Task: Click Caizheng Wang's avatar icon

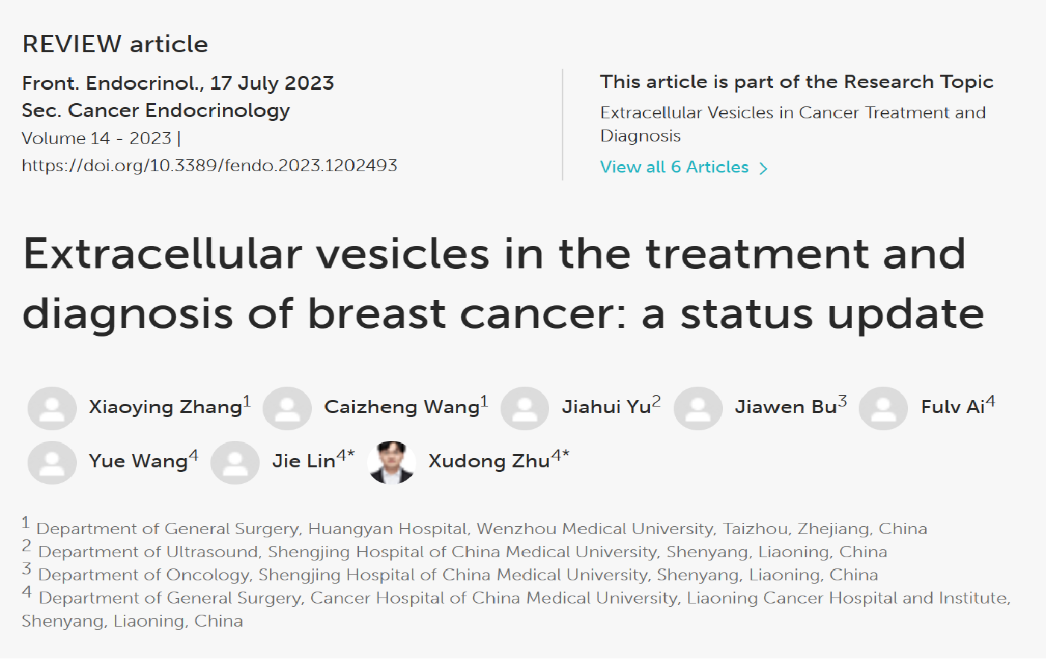Action: (288, 408)
